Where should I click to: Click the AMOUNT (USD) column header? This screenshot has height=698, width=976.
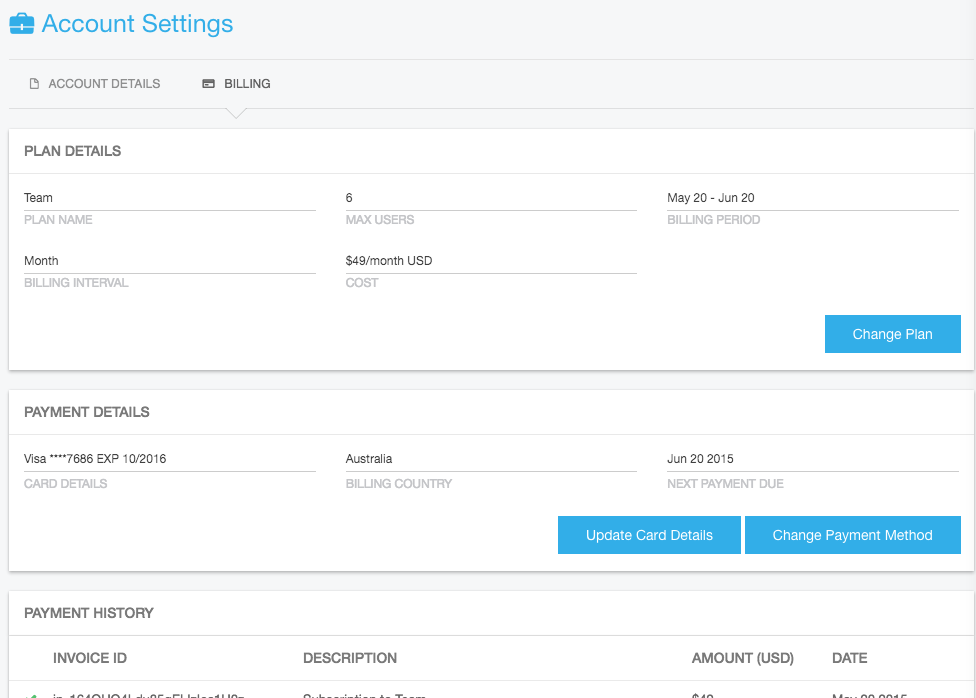coord(743,658)
